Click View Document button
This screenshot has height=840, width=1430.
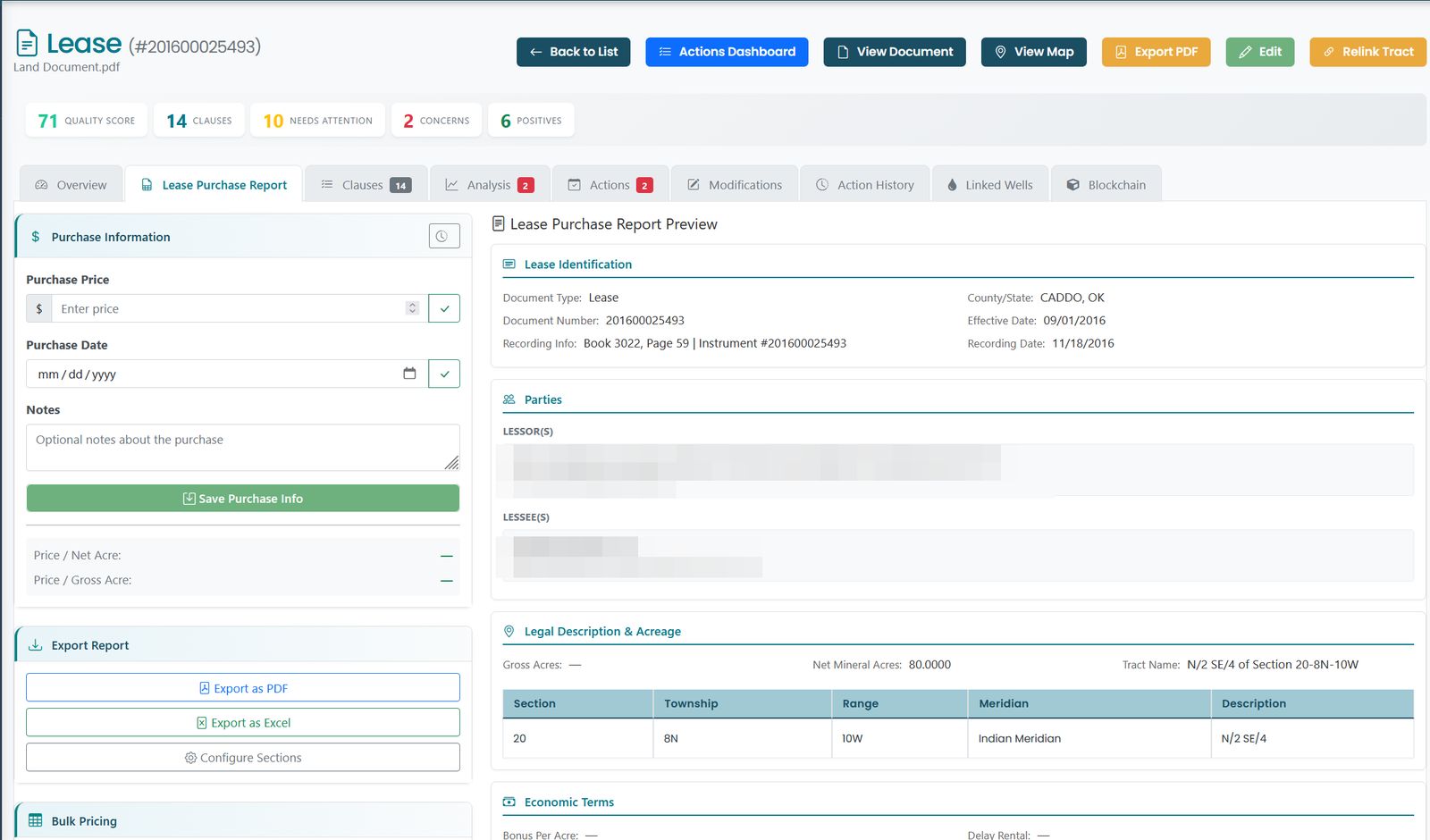895,52
